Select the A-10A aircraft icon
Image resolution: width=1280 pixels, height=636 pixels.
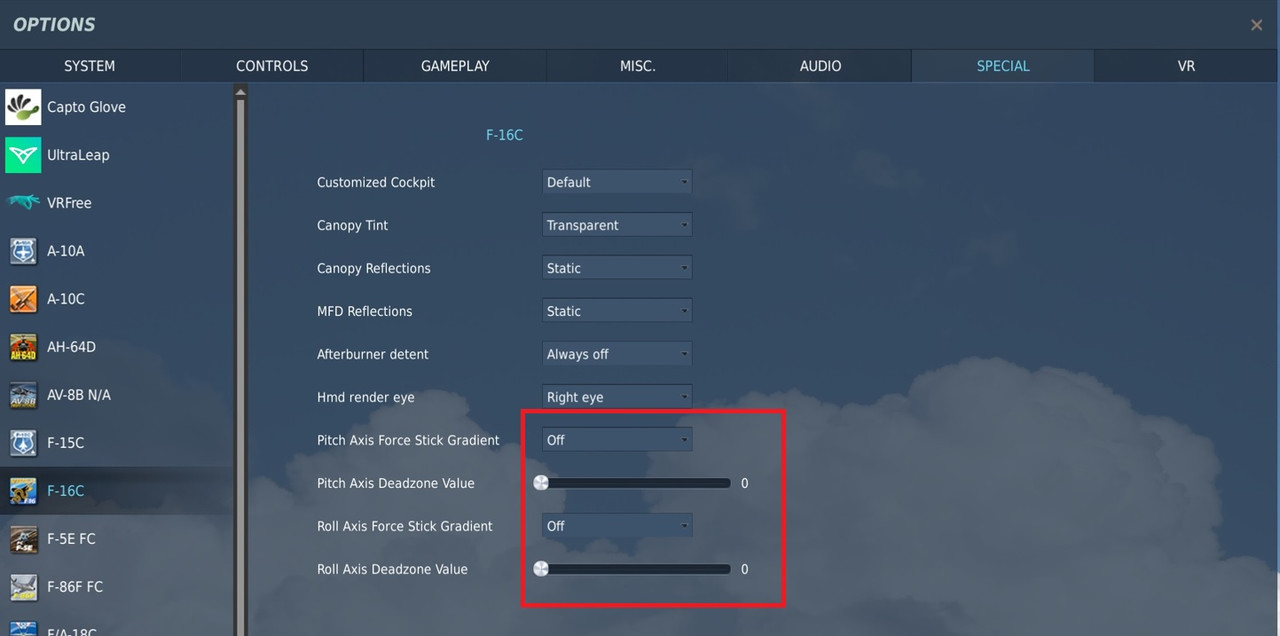(23, 251)
